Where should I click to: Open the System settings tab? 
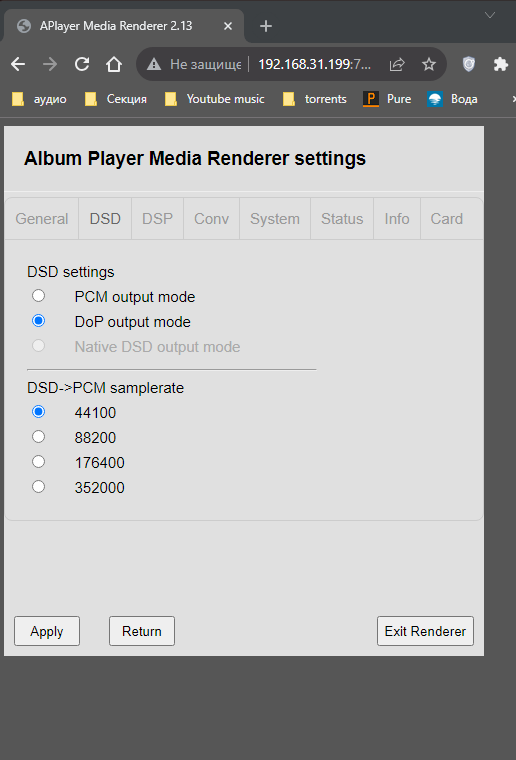click(275, 219)
